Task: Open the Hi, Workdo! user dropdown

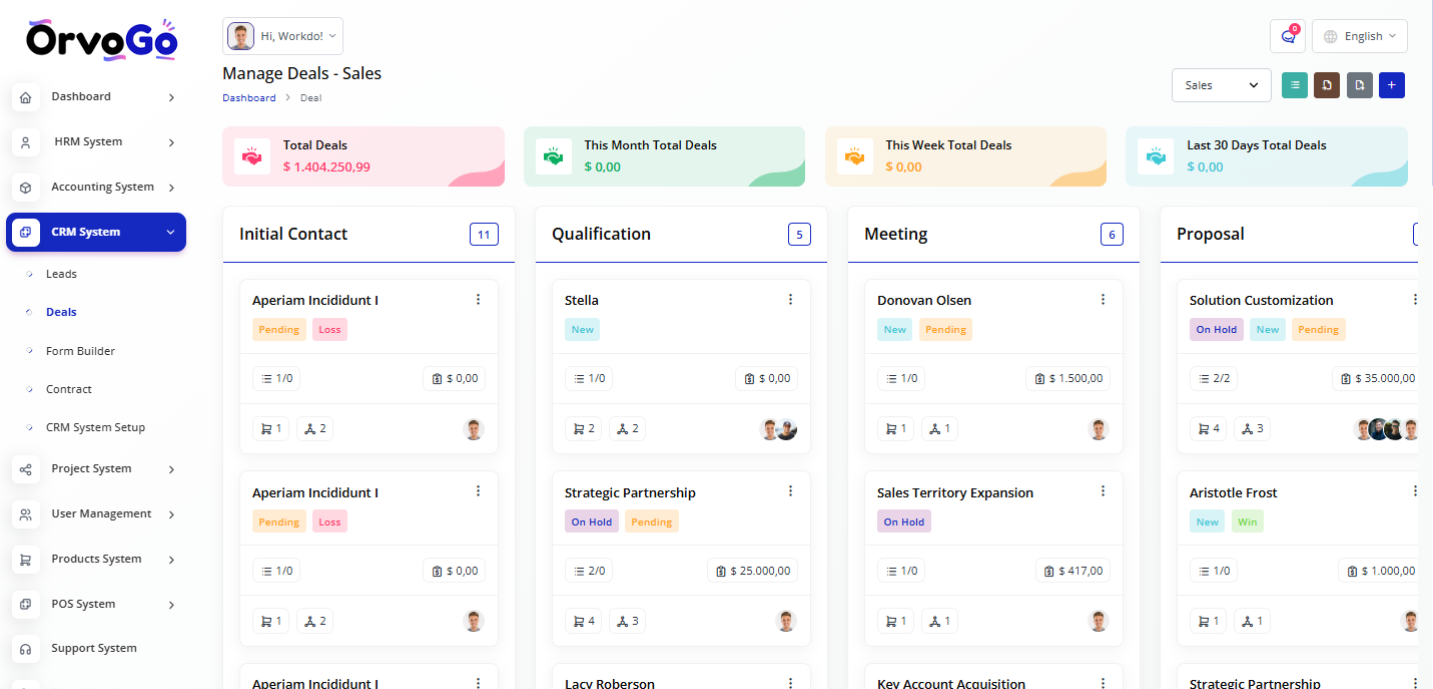Action: coord(282,36)
